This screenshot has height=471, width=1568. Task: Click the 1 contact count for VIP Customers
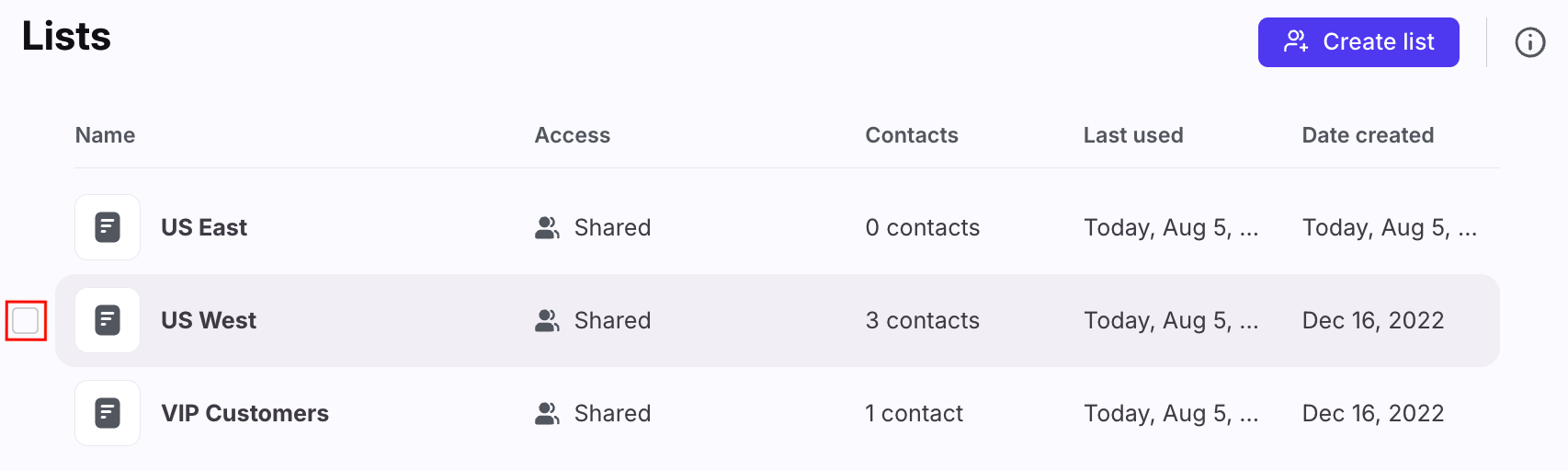pyautogui.click(x=915, y=413)
